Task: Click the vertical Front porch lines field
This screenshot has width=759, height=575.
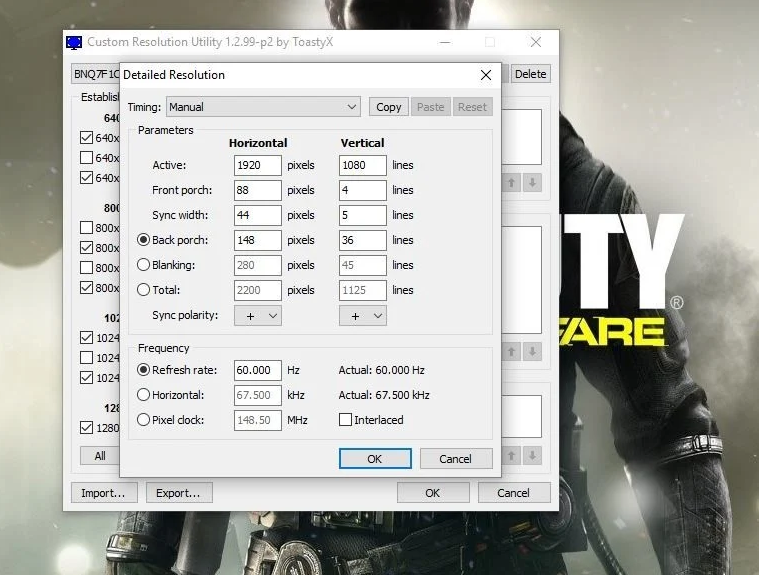Action: (362, 190)
